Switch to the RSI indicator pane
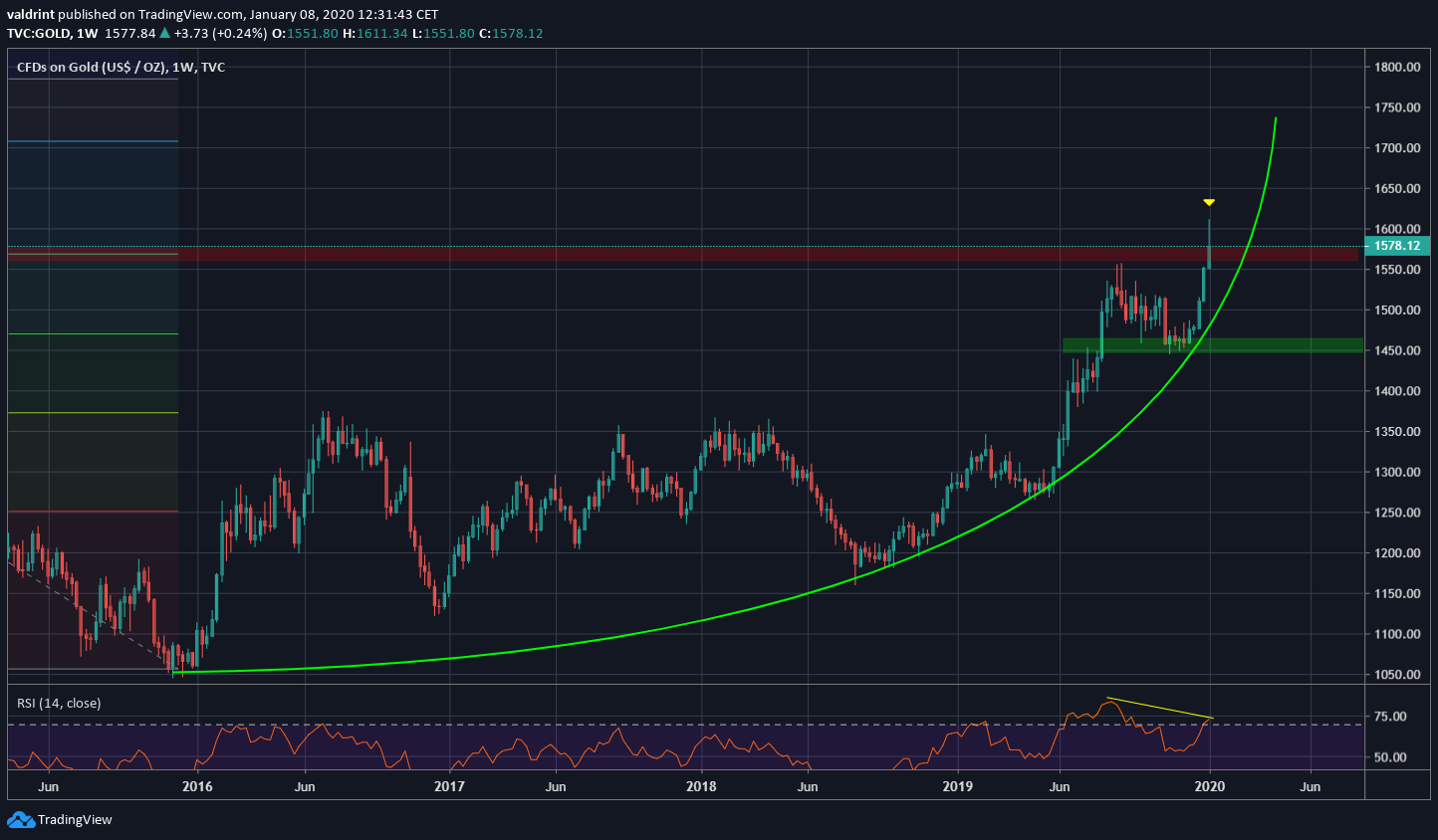The image size is (1438, 840). [697, 741]
